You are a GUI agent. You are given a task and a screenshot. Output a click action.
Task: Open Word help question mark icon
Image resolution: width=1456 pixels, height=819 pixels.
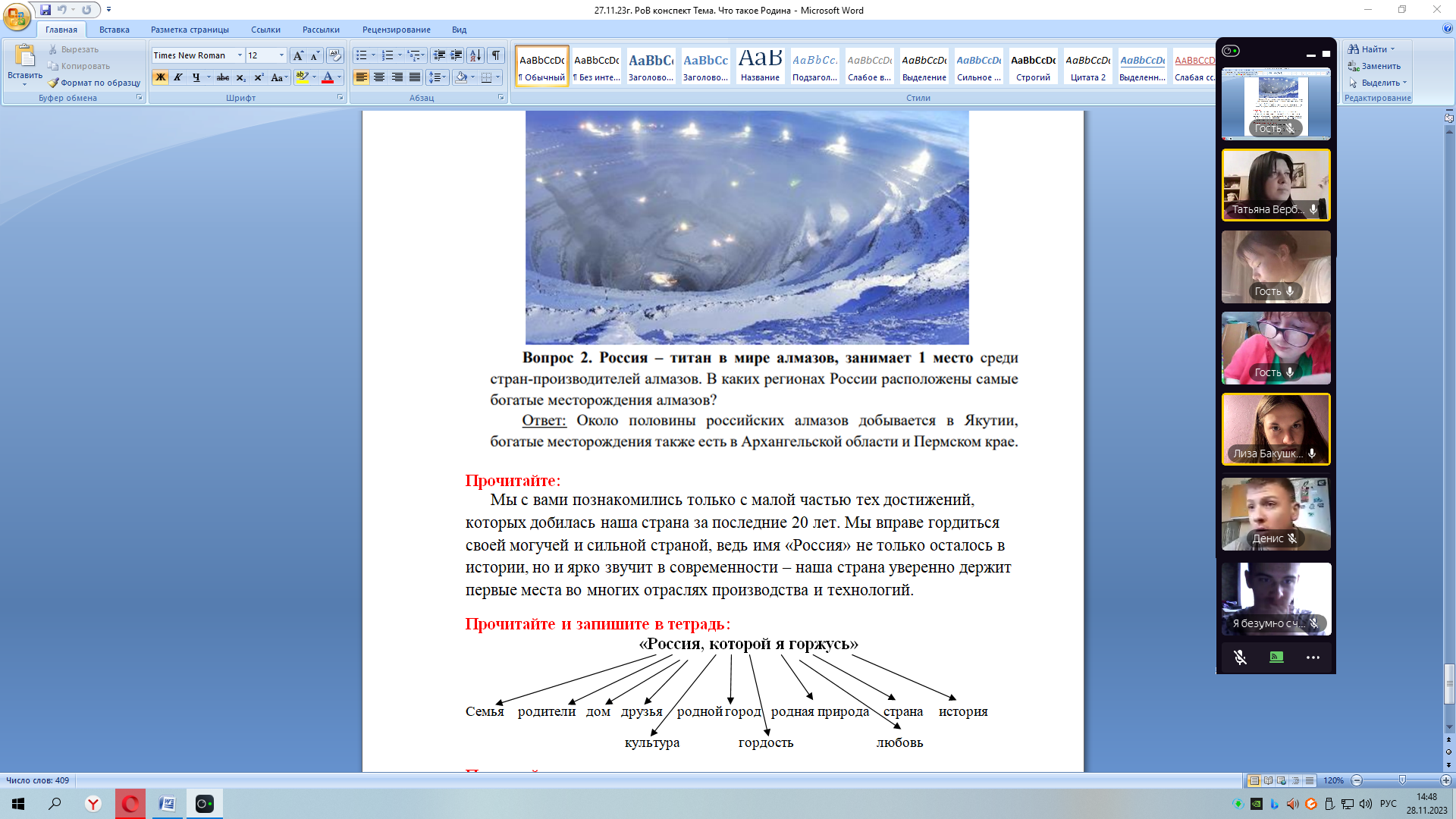[x=1448, y=29]
